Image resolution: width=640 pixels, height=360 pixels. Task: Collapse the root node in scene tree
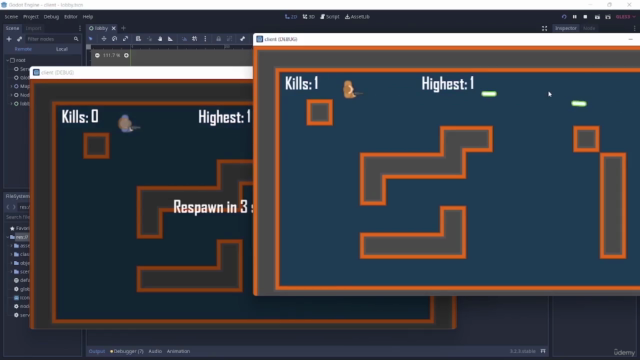coord(7,60)
